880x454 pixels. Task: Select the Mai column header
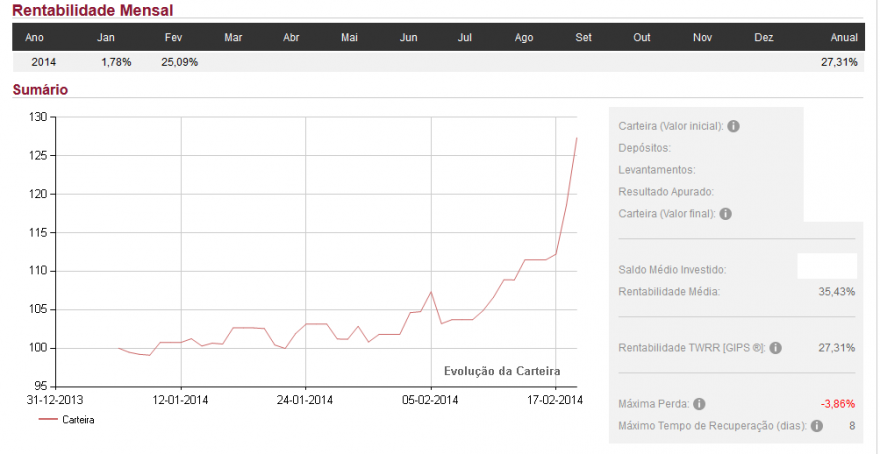349,38
